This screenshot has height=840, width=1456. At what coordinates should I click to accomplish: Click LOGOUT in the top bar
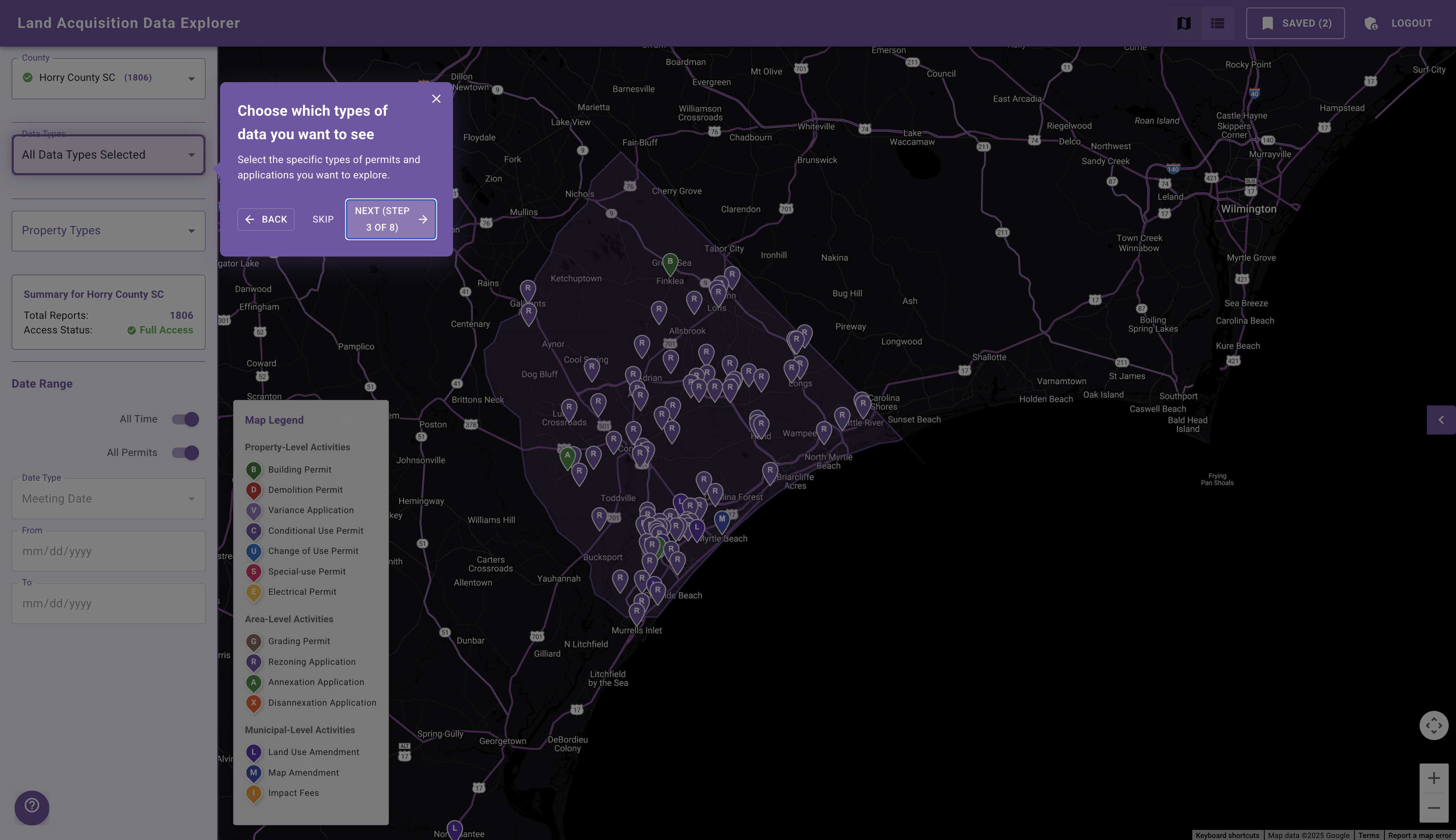click(x=1411, y=23)
